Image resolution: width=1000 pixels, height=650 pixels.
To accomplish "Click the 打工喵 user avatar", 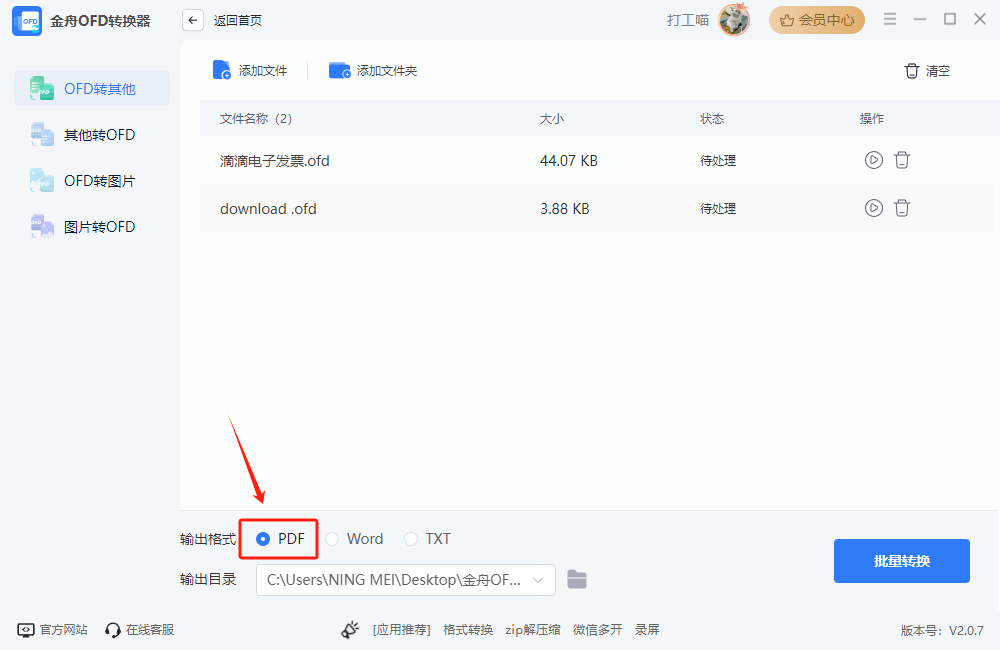I will tap(733, 19).
